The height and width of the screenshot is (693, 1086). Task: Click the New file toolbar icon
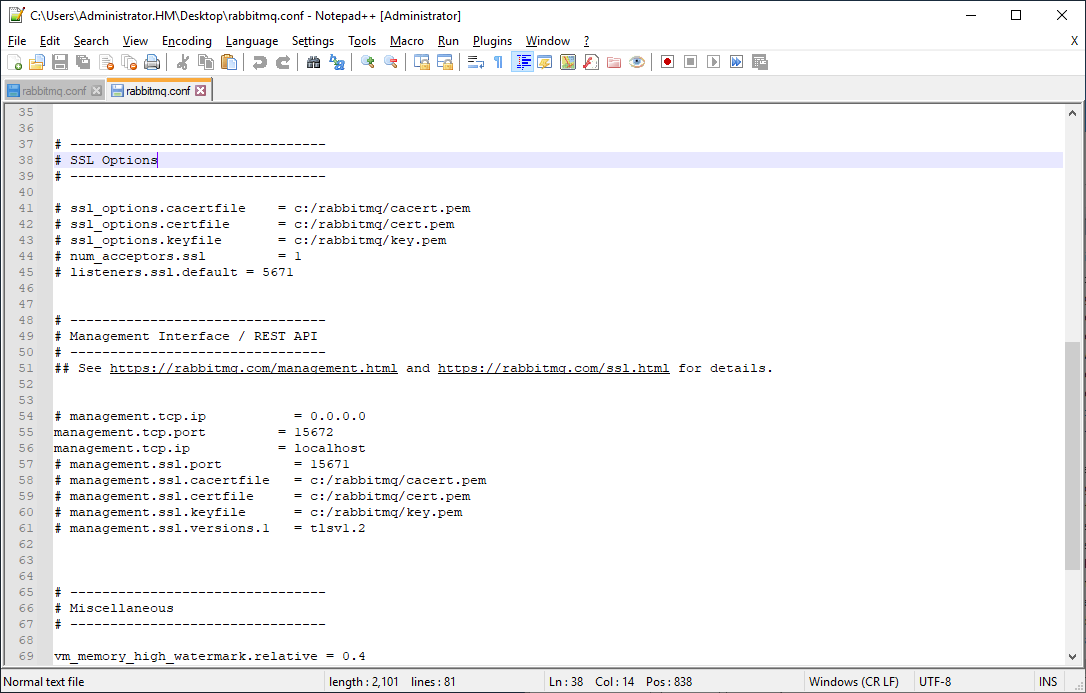coord(14,62)
